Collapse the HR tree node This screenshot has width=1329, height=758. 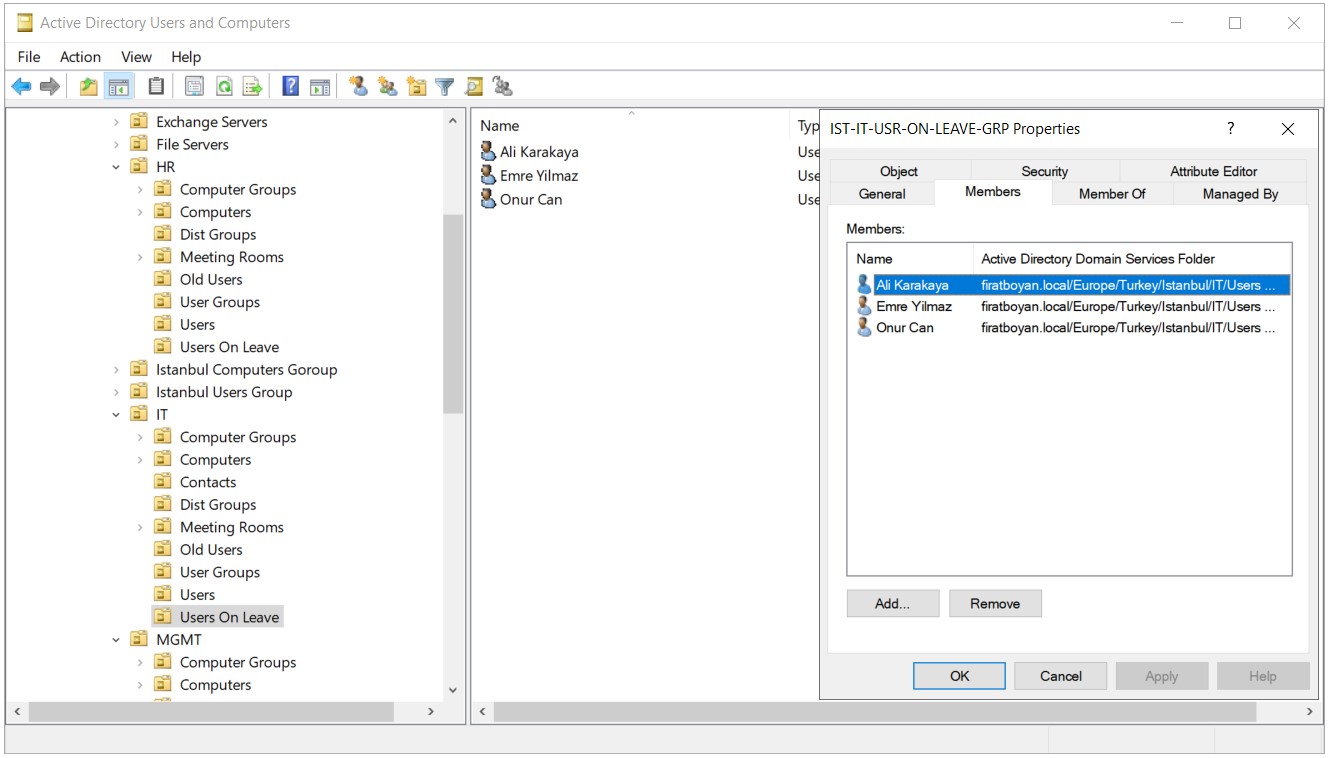117,167
